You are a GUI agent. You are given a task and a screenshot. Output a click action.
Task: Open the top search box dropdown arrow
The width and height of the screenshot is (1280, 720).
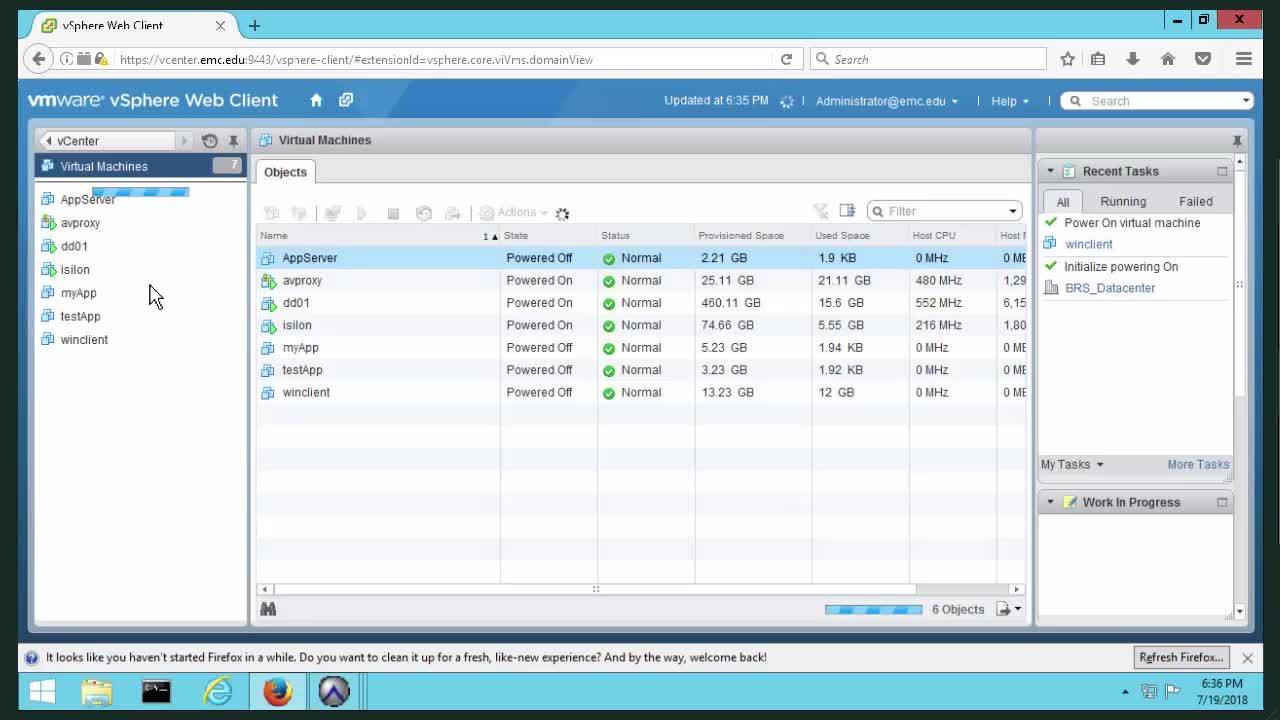[x=1246, y=101]
